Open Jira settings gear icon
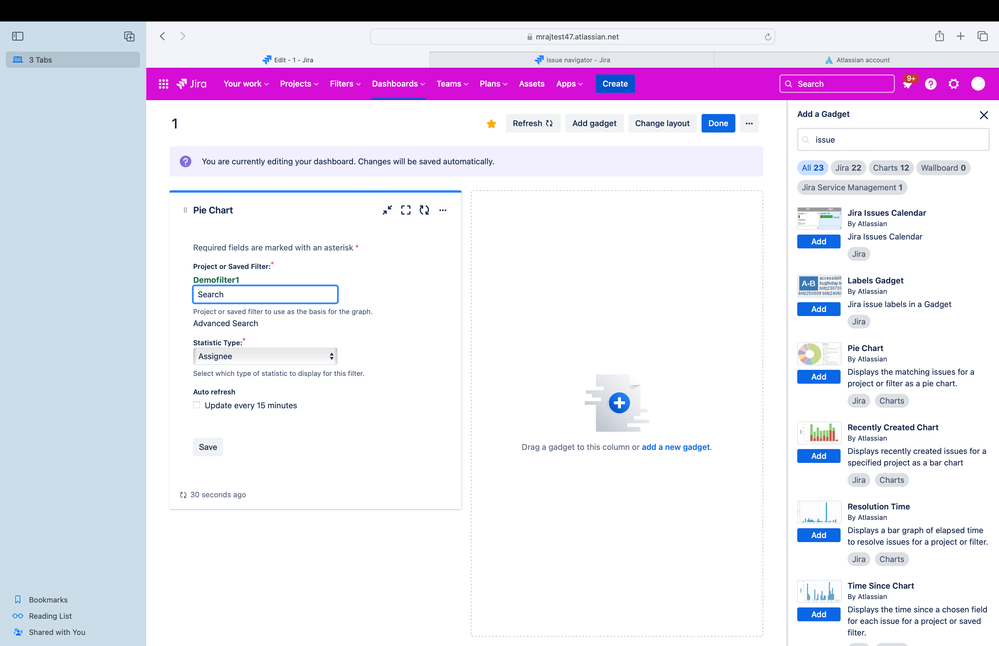The height and width of the screenshot is (646, 999). pyautogui.click(x=953, y=84)
